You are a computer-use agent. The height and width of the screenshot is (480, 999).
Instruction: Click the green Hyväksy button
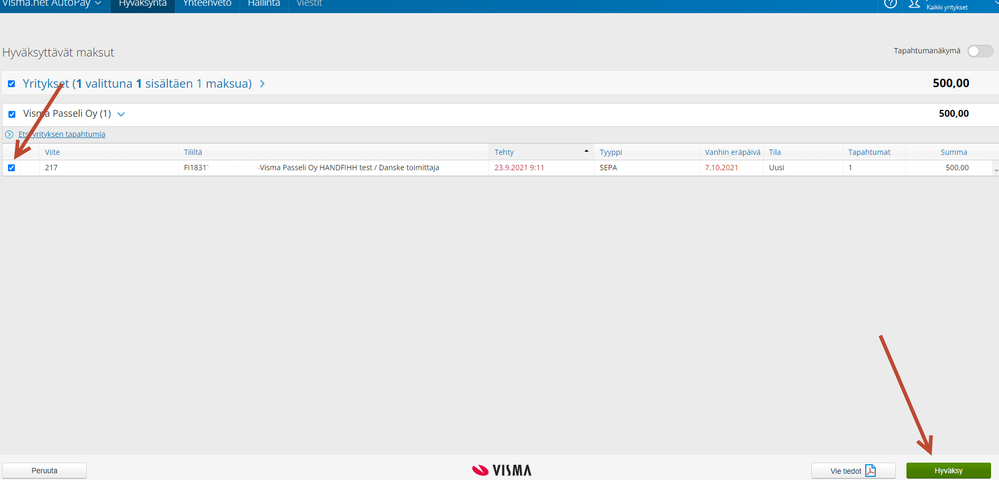(949, 471)
